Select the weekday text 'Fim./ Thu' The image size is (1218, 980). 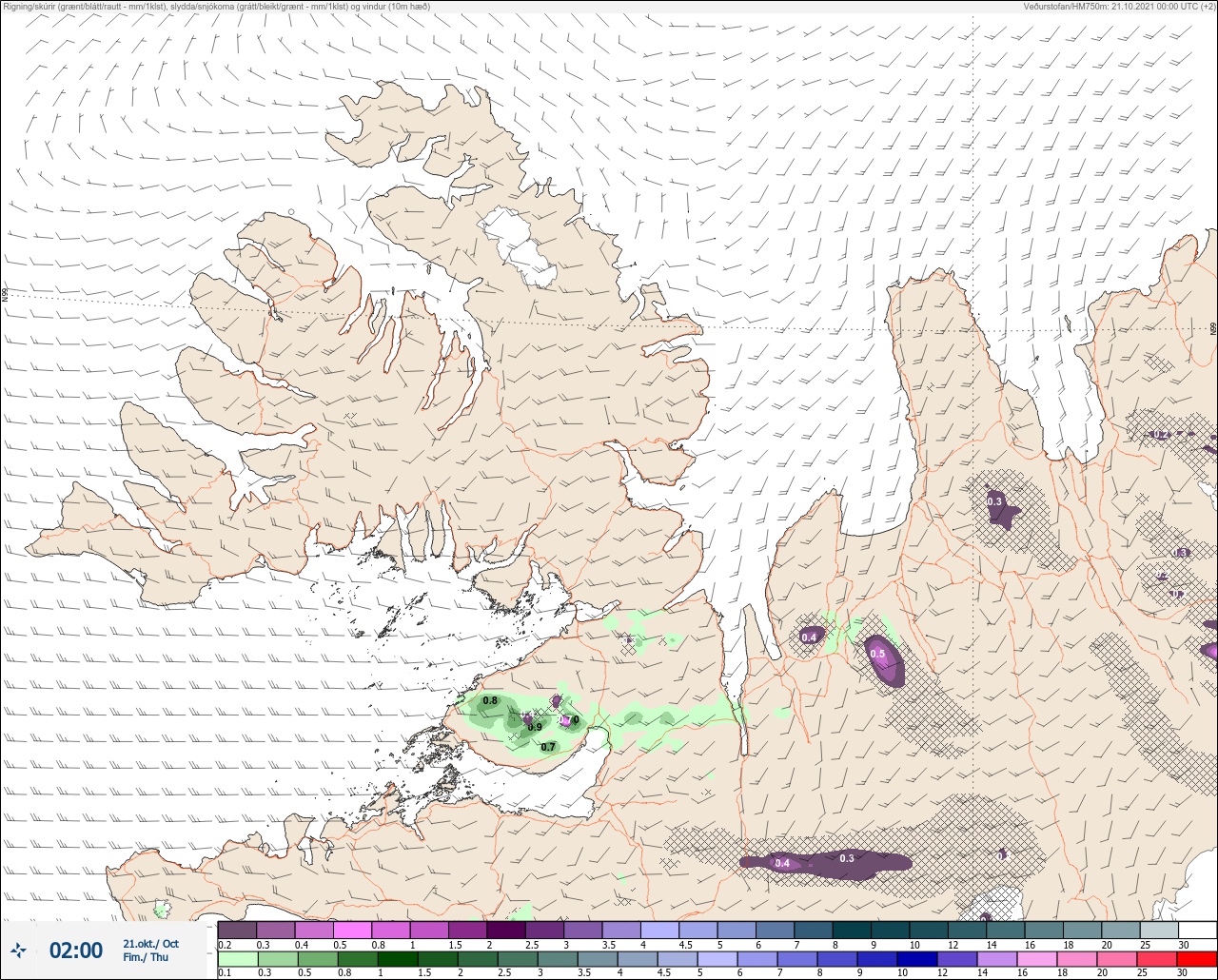tap(145, 957)
